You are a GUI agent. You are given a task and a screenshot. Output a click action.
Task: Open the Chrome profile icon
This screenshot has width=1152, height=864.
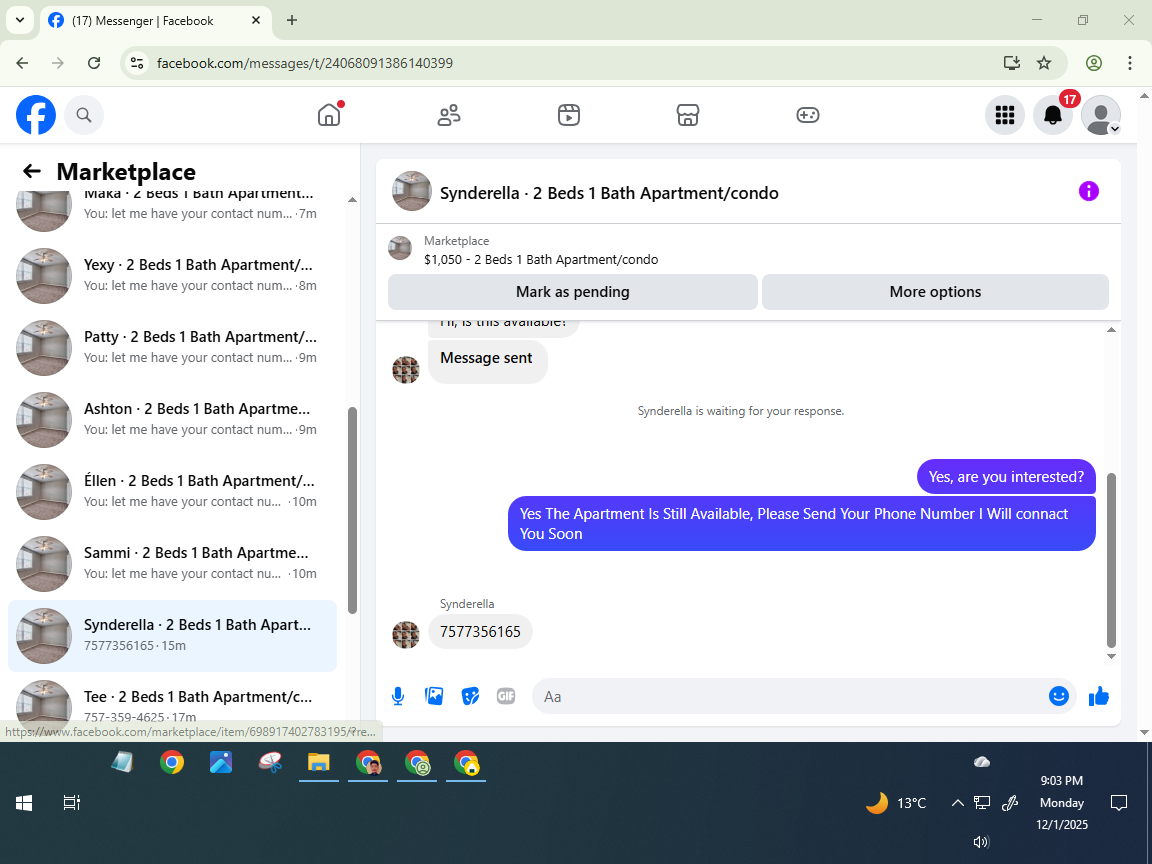[1094, 63]
